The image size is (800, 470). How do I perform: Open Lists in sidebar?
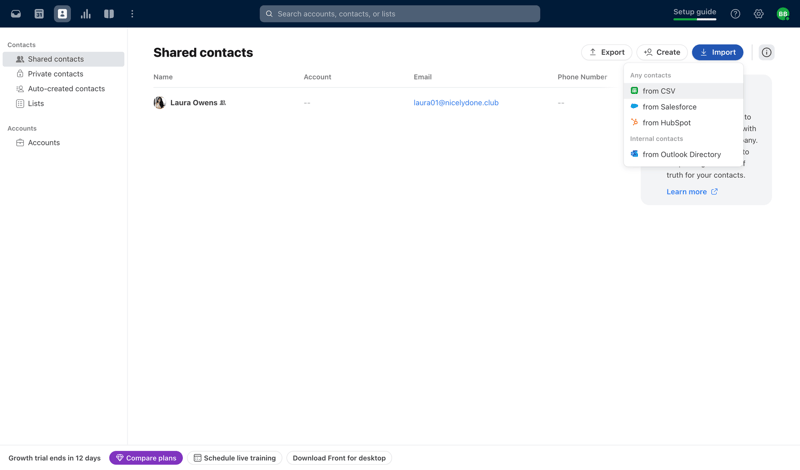63,104
